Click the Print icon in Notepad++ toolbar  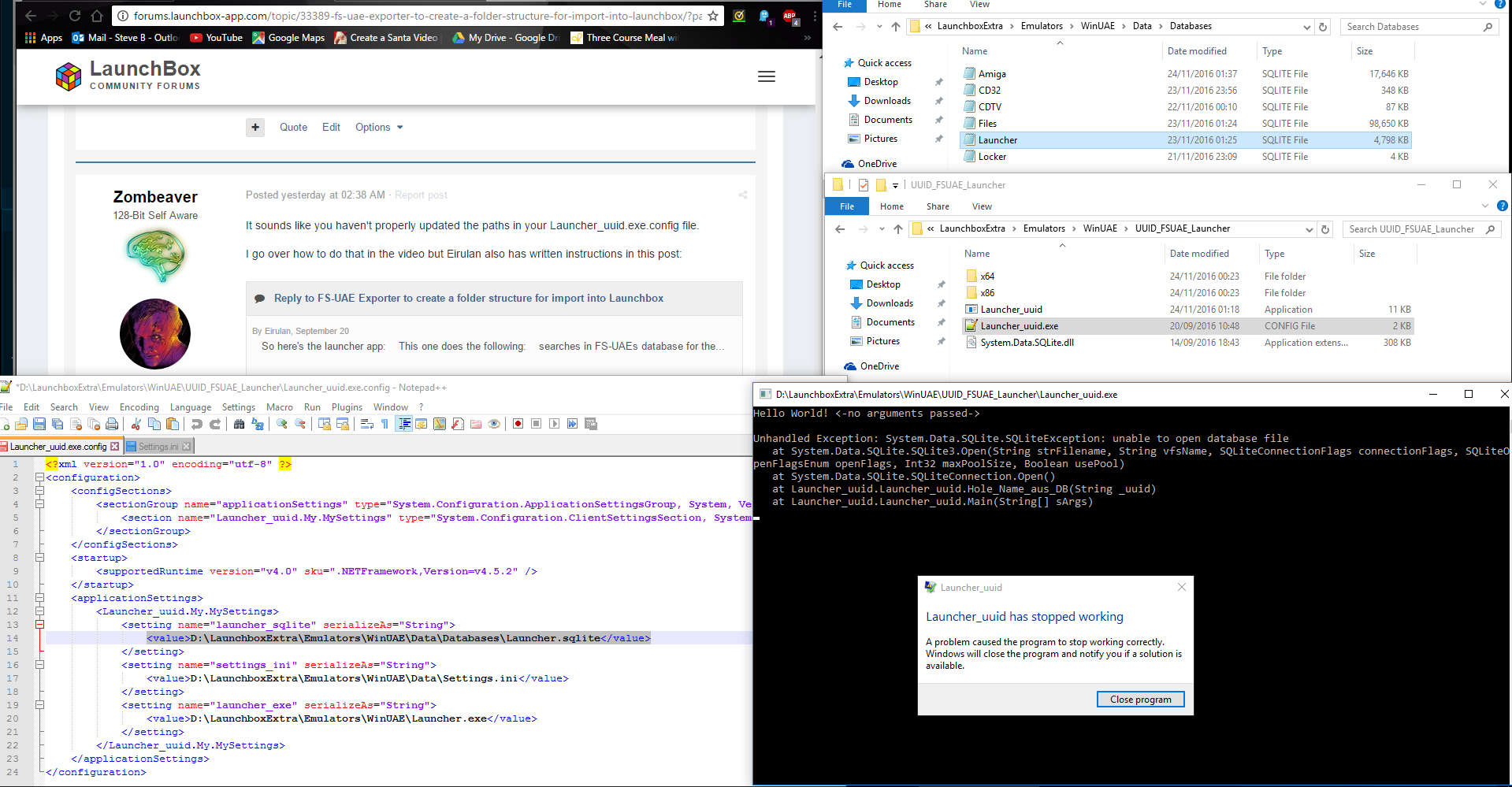pos(112,424)
